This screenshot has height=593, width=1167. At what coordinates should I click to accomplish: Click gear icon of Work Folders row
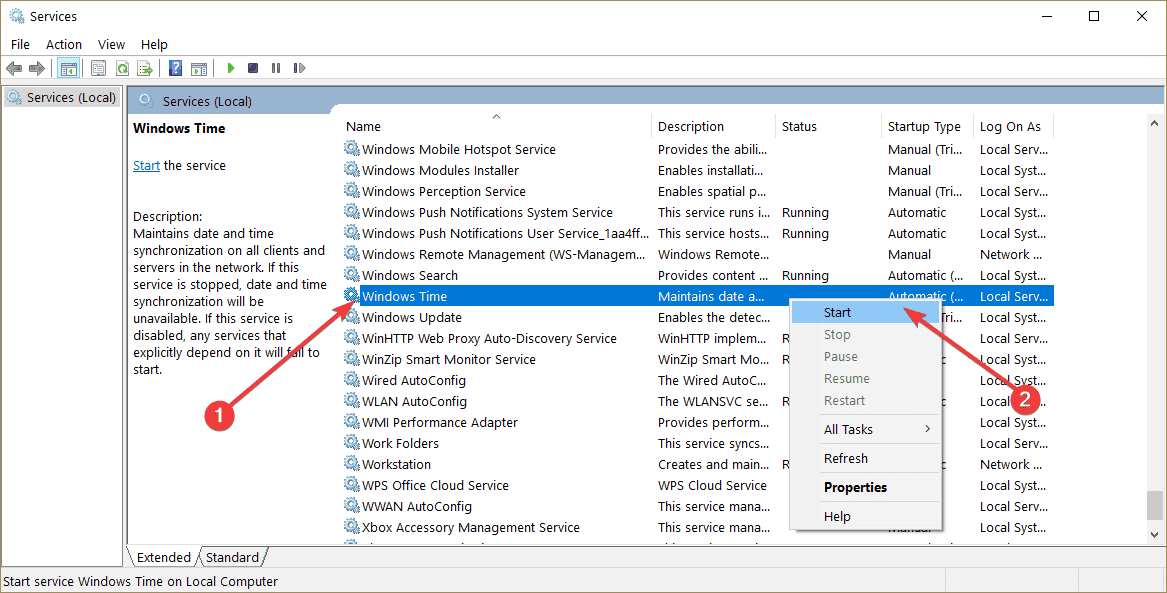coord(352,443)
